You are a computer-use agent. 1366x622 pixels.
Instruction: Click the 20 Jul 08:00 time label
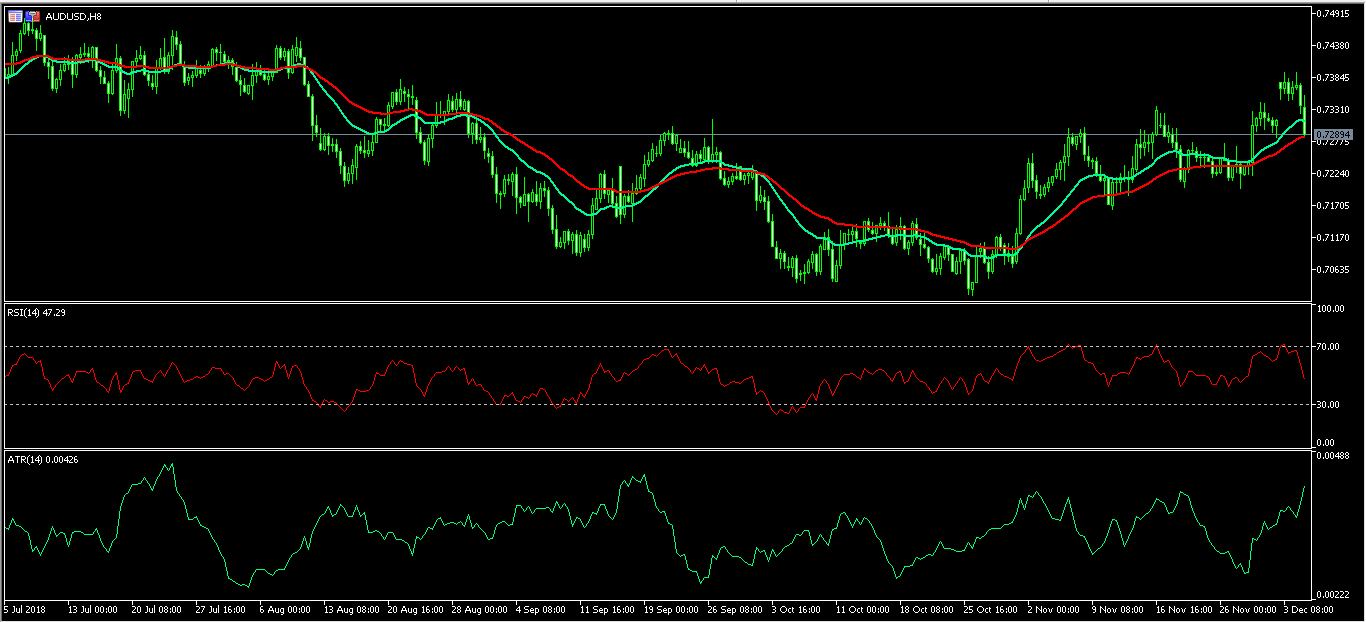coord(156,608)
